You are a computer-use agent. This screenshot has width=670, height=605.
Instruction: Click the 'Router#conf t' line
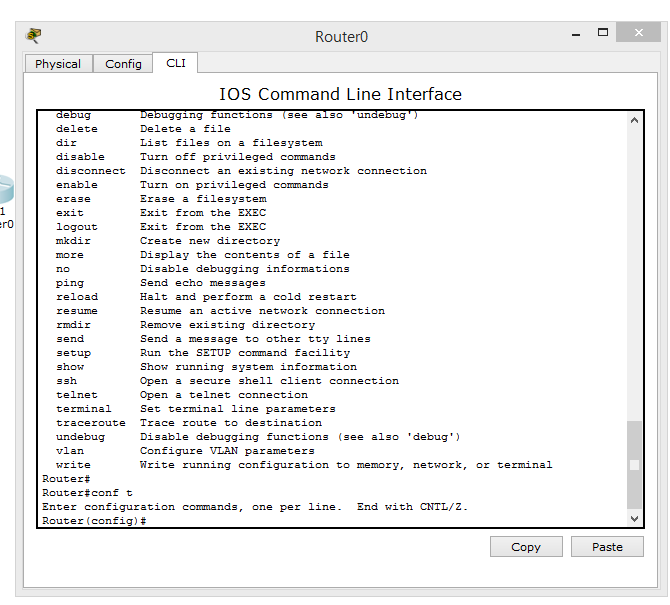click(88, 493)
